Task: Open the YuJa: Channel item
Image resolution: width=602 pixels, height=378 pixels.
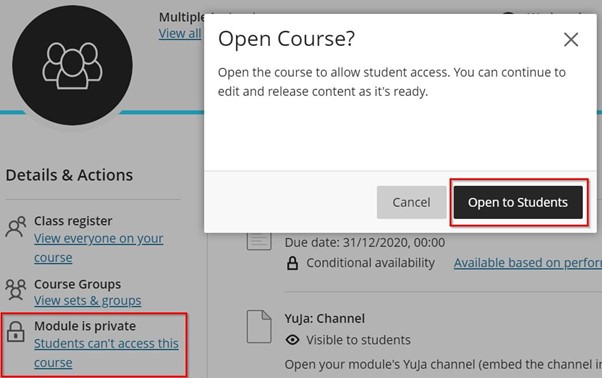Action: pos(324,319)
